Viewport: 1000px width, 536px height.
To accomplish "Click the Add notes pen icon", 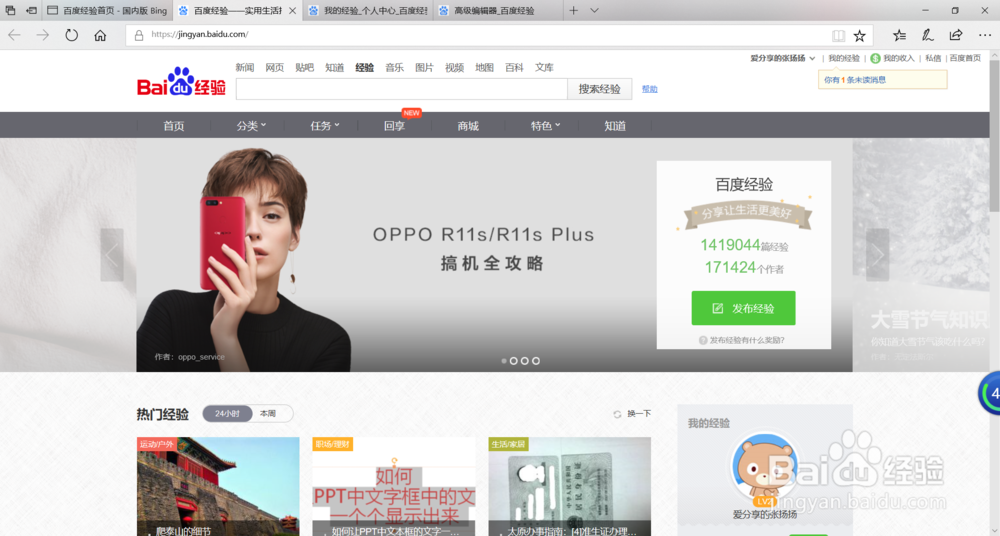I will click(x=928, y=35).
